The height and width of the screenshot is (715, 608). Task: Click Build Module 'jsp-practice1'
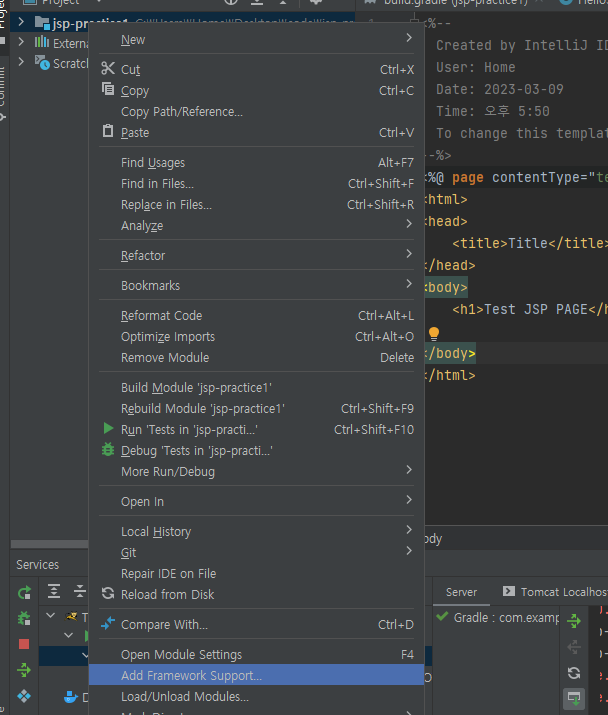point(256,388)
